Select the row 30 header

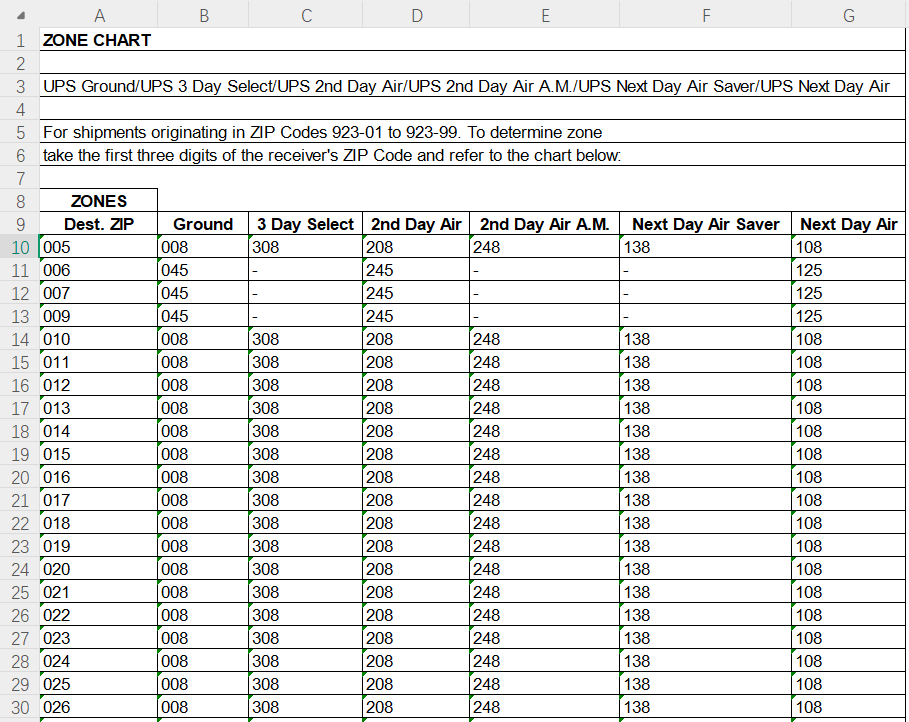click(20, 707)
